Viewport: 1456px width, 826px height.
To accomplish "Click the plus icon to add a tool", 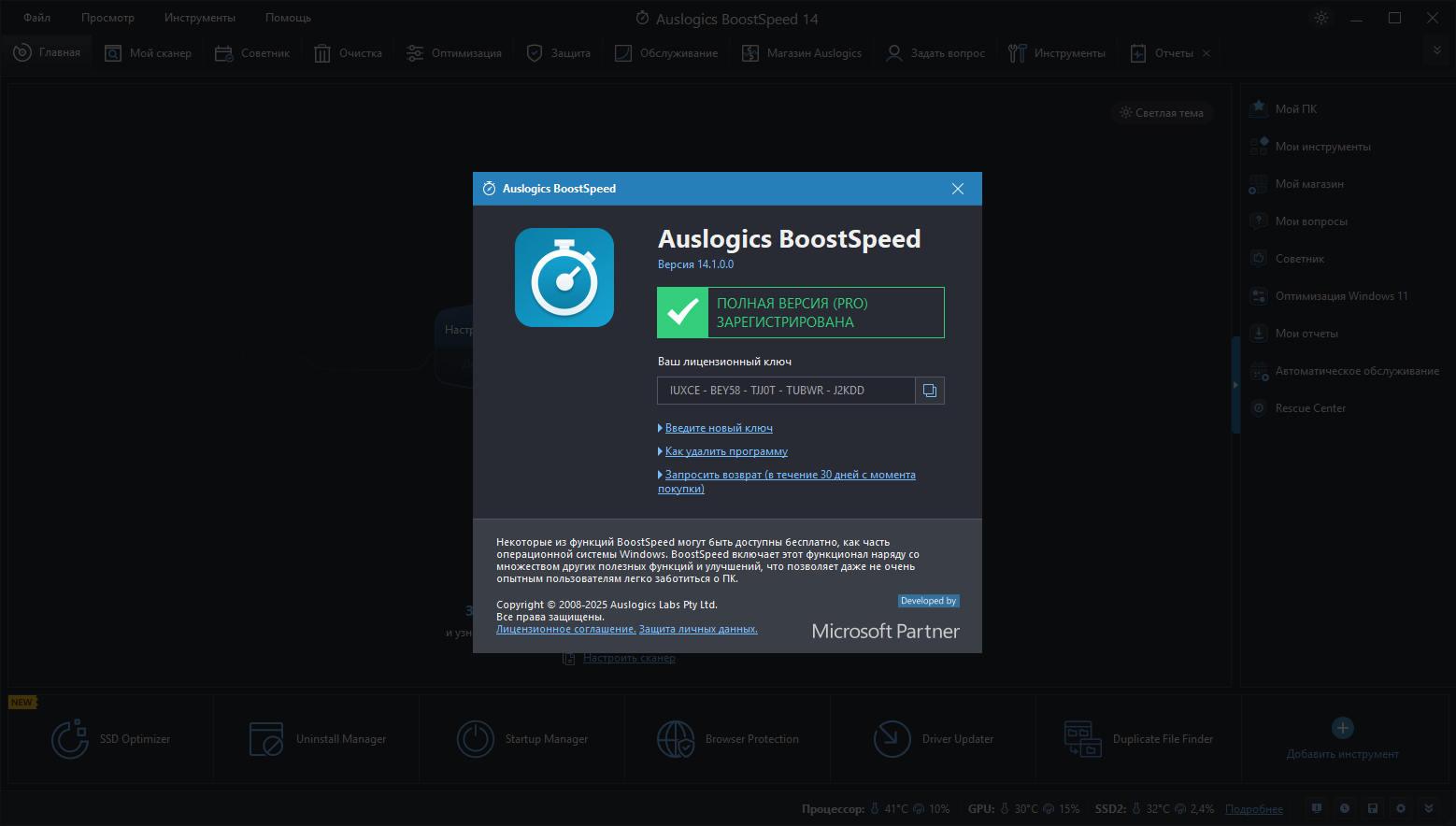I will coord(1343,728).
